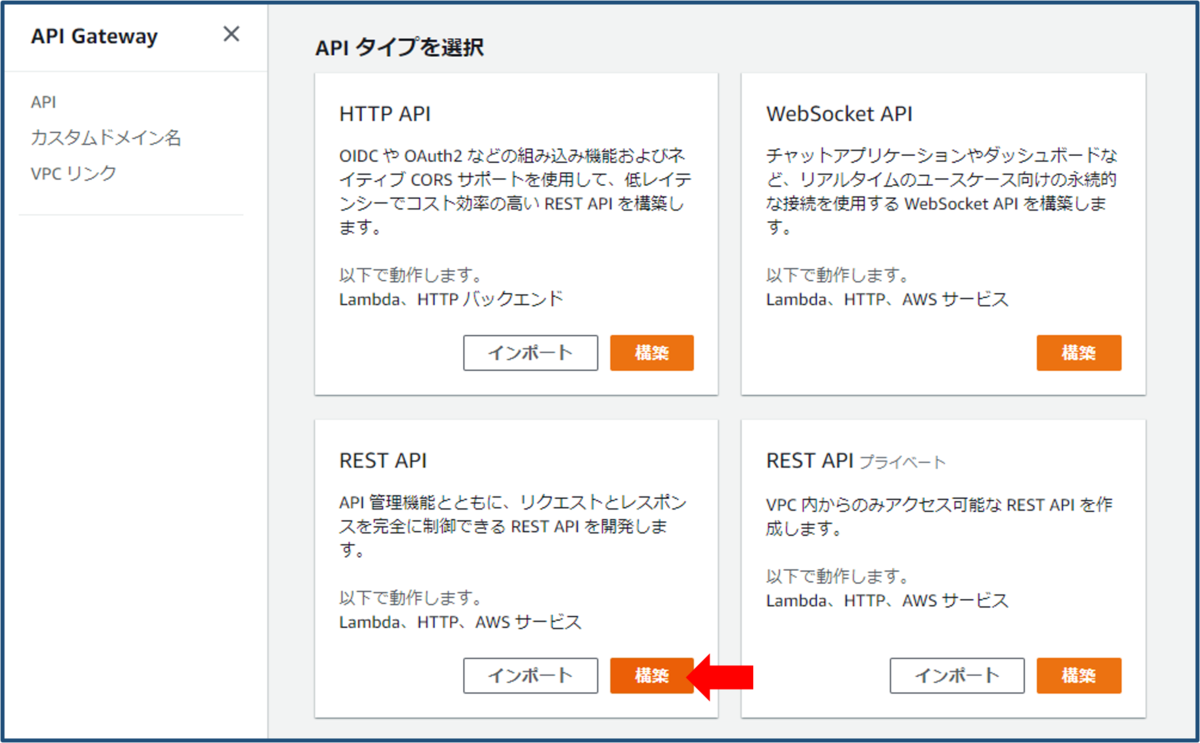Click 構築 button on WebSocket API card
Viewport: 1200px width, 743px height.
pyautogui.click(x=1079, y=353)
